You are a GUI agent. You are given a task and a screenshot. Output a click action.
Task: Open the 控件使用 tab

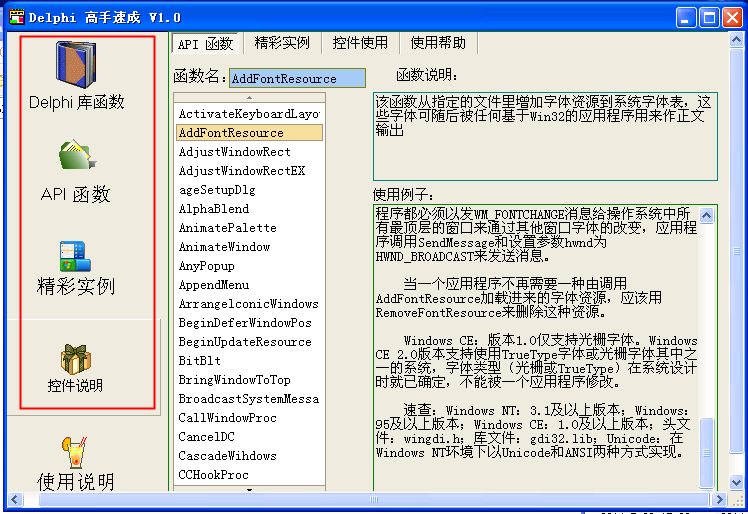coord(360,43)
